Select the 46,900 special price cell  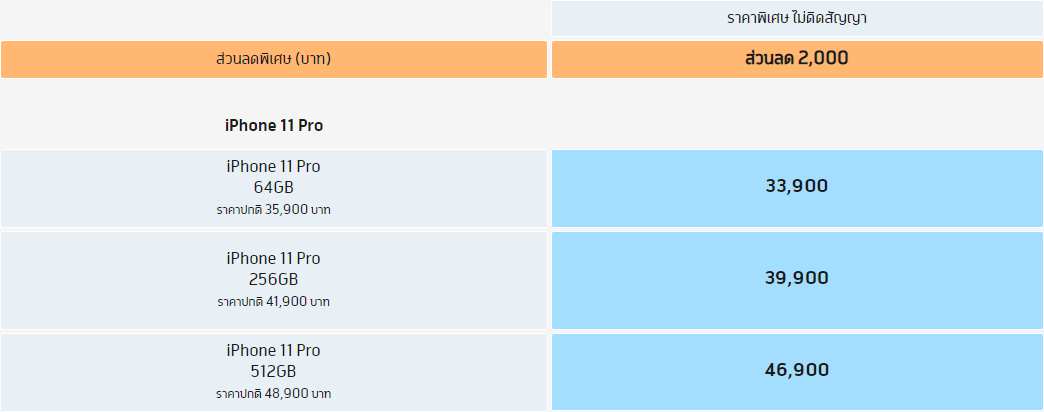pyautogui.click(x=796, y=370)
